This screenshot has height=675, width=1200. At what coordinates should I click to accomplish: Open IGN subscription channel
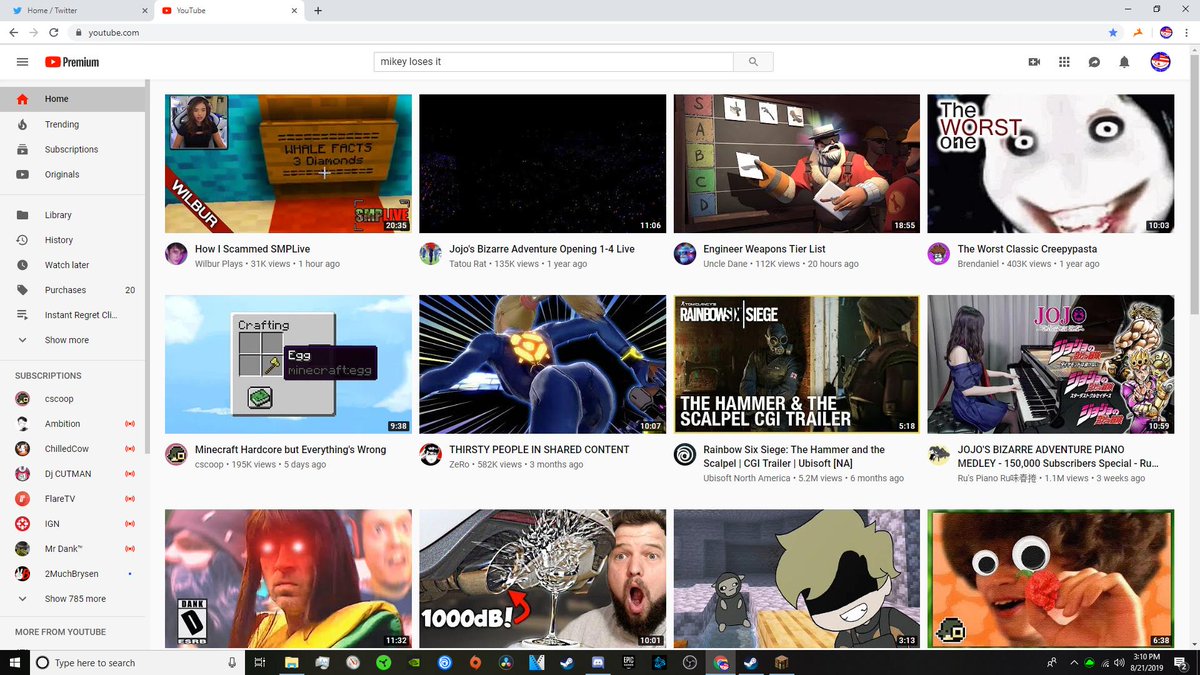[72, 524]
